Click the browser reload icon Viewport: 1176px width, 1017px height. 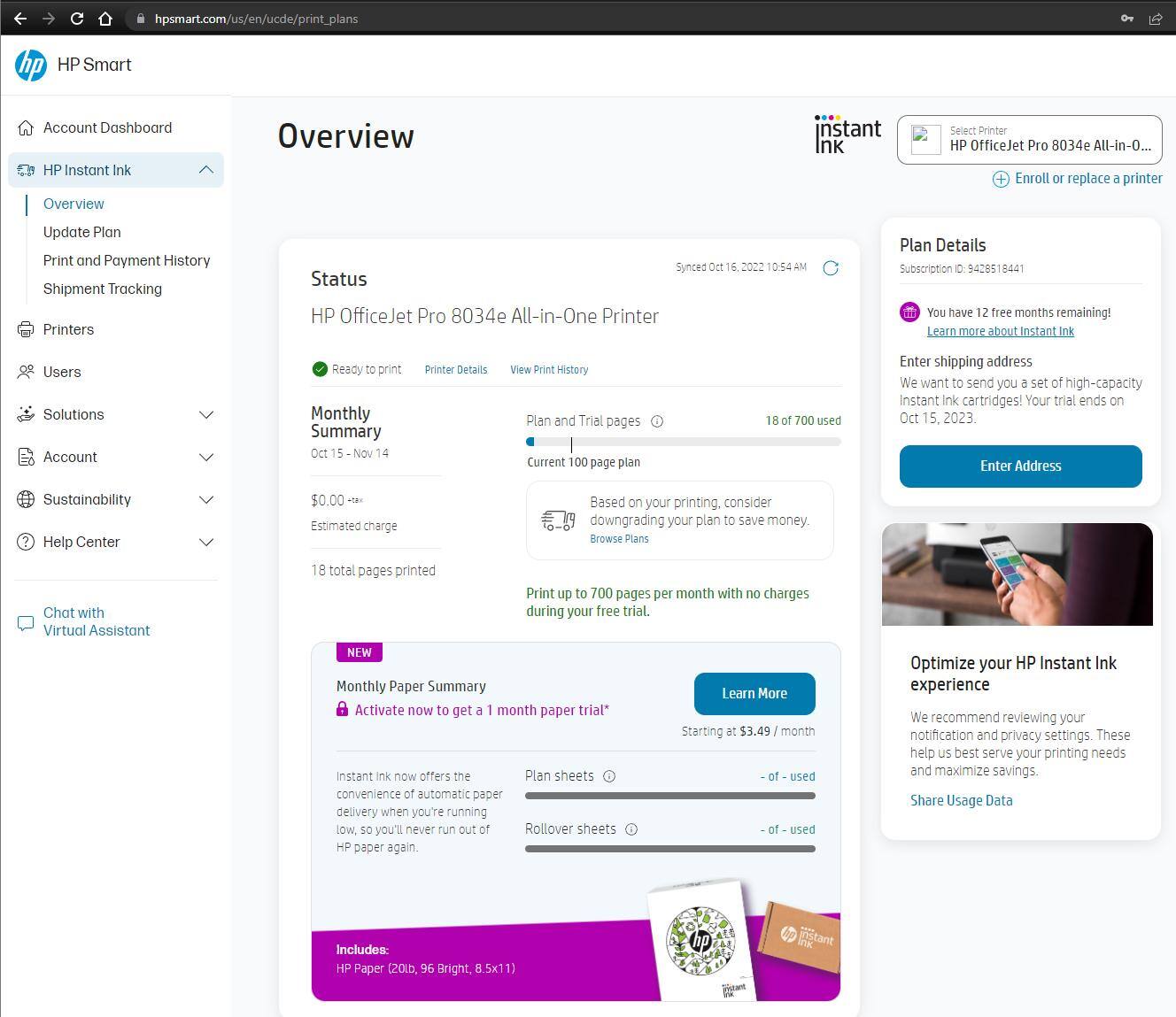click(77, 19)
